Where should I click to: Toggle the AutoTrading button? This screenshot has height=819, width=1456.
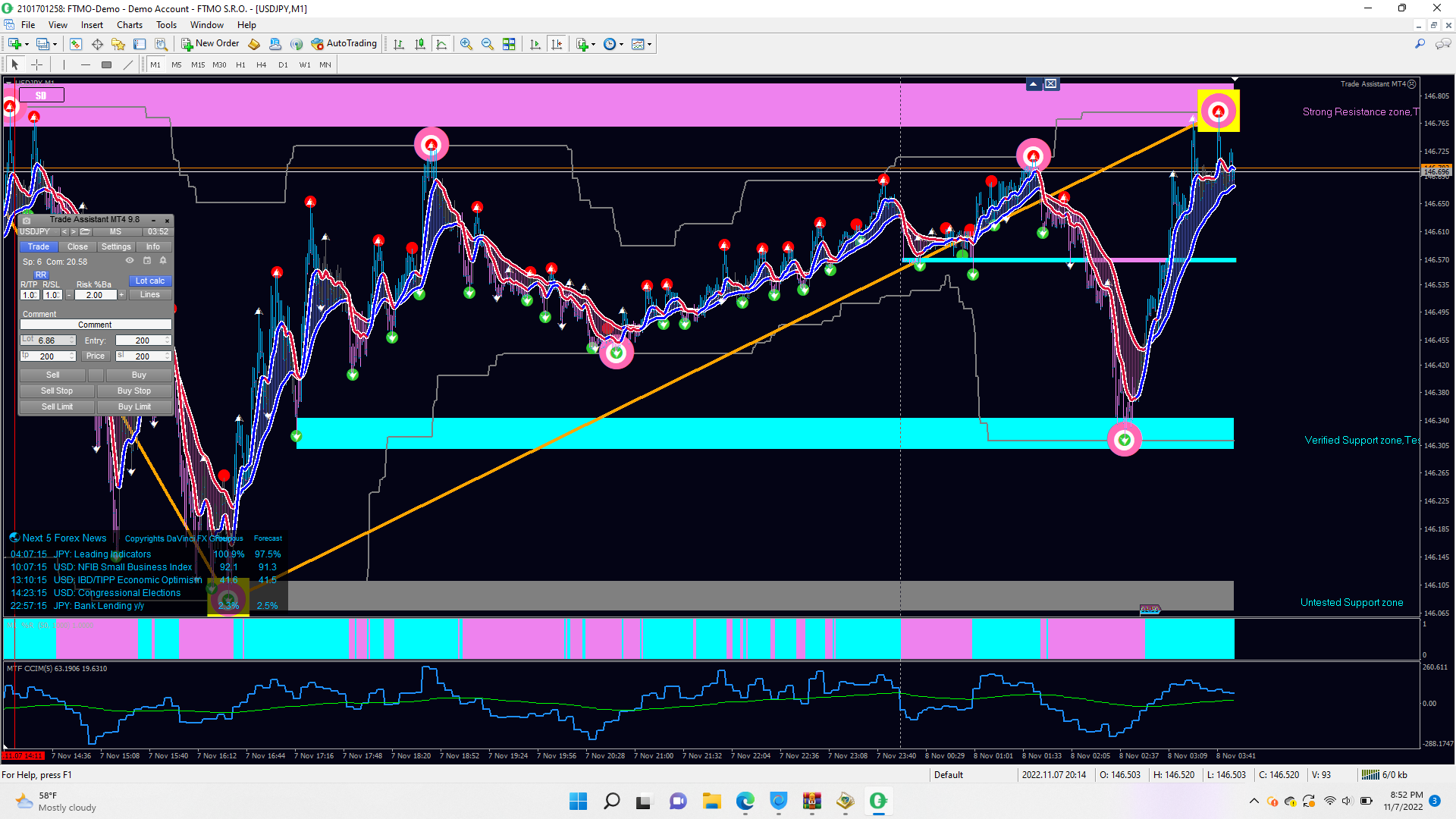coord(344,44)
